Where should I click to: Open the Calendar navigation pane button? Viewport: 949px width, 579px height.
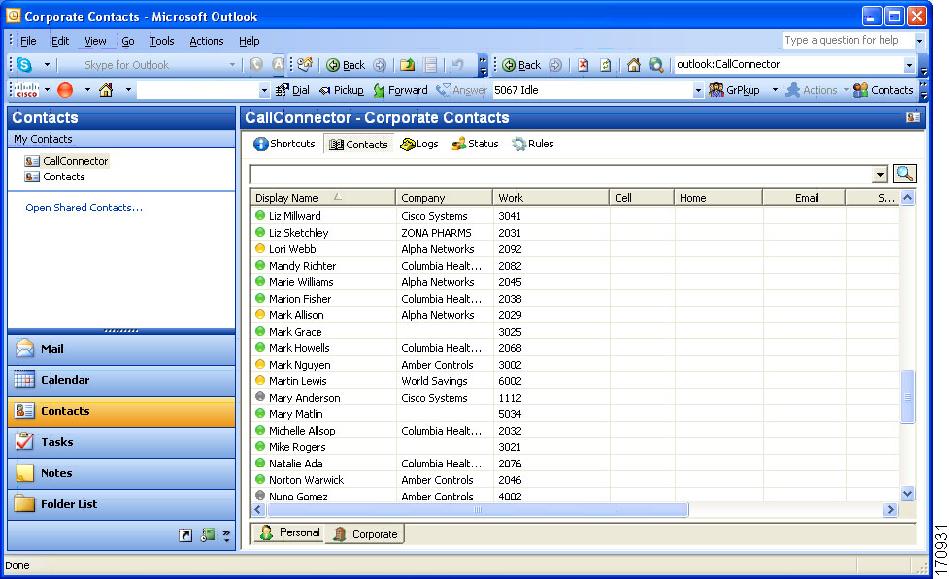point(122,380)
